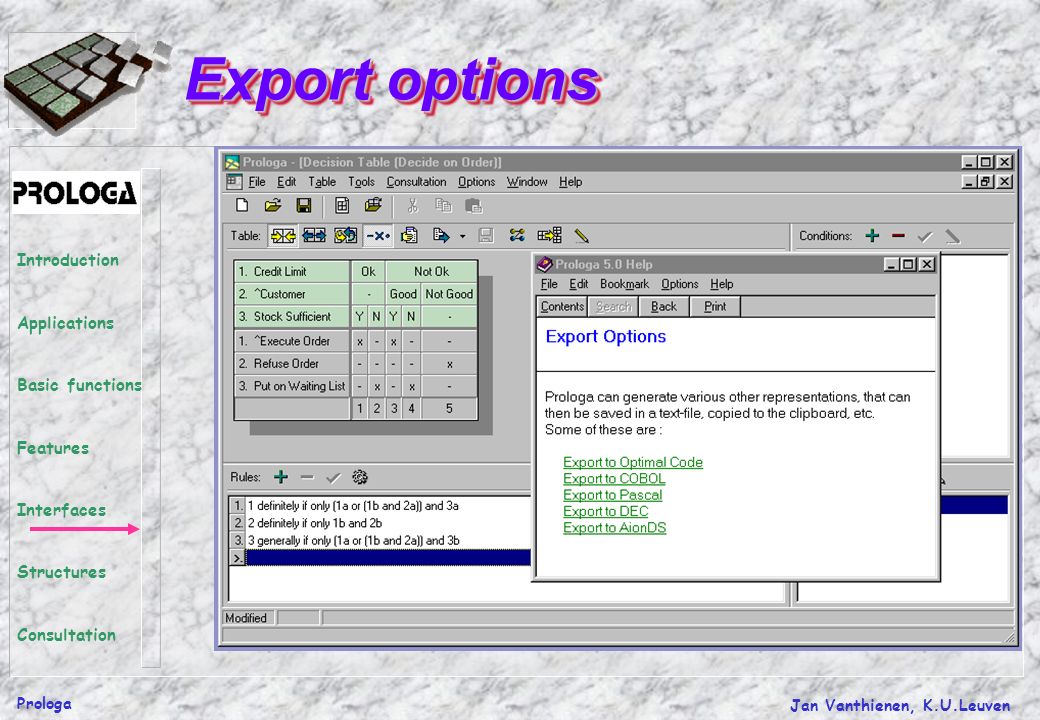Image resolution: width=1040 pixels, height=720 pixels.
Task: Add a rule with green plus icon
Action: [x=281, y=477]
